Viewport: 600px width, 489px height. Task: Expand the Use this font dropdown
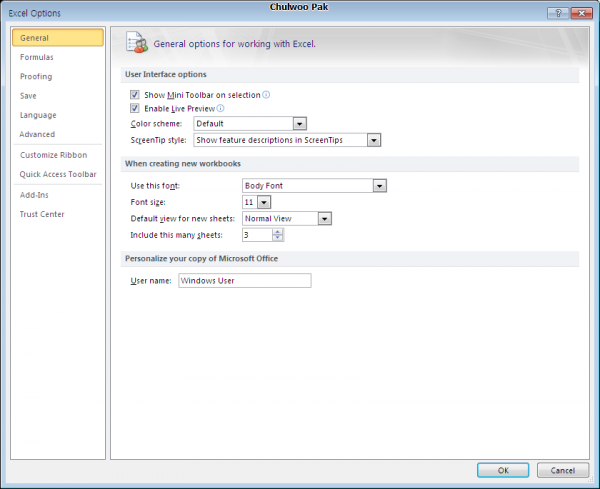(x=380, y=186)
